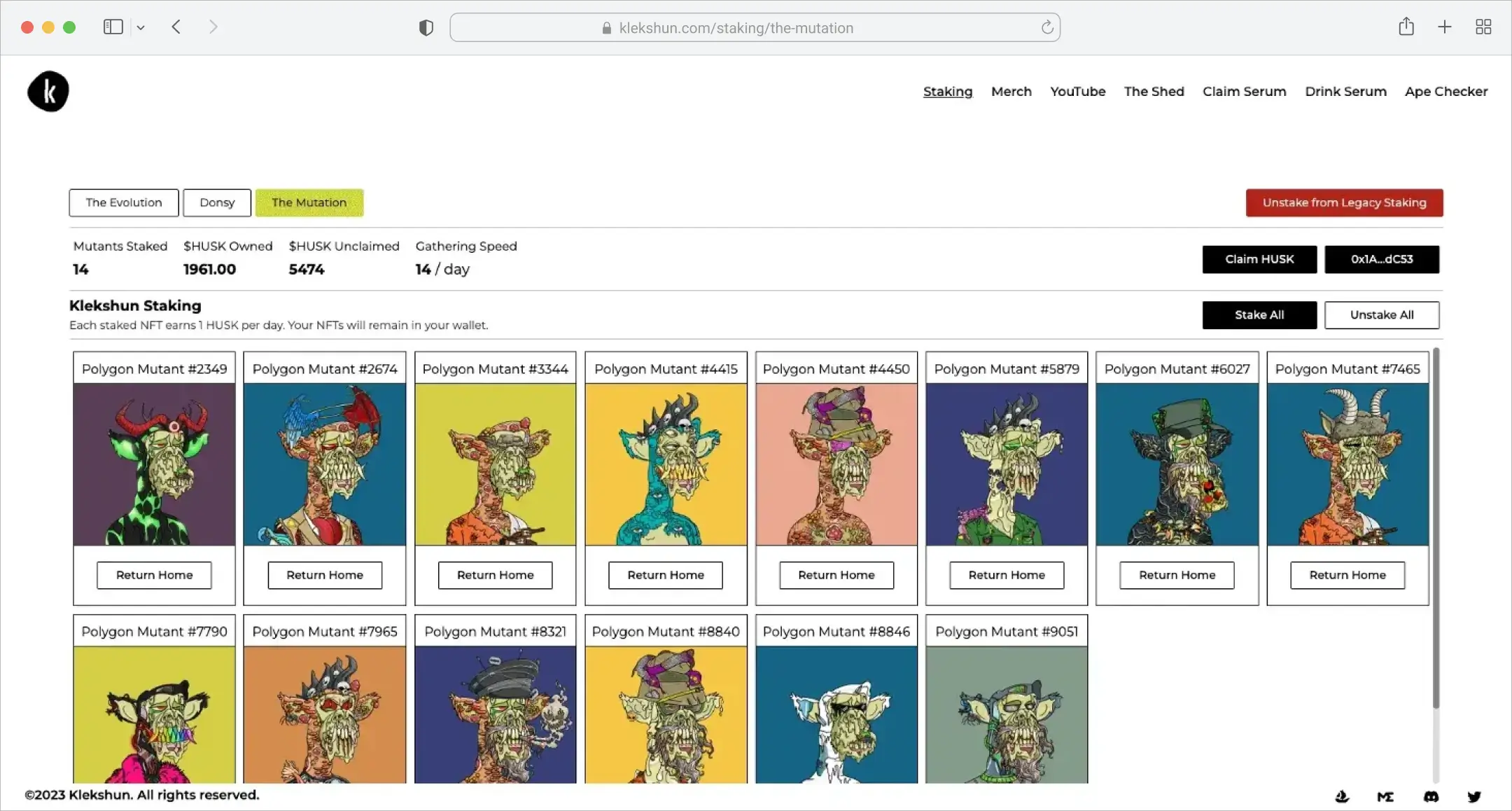
Task: Click the $HUSK Unclaimed value 5474
Action: point(307,270)
